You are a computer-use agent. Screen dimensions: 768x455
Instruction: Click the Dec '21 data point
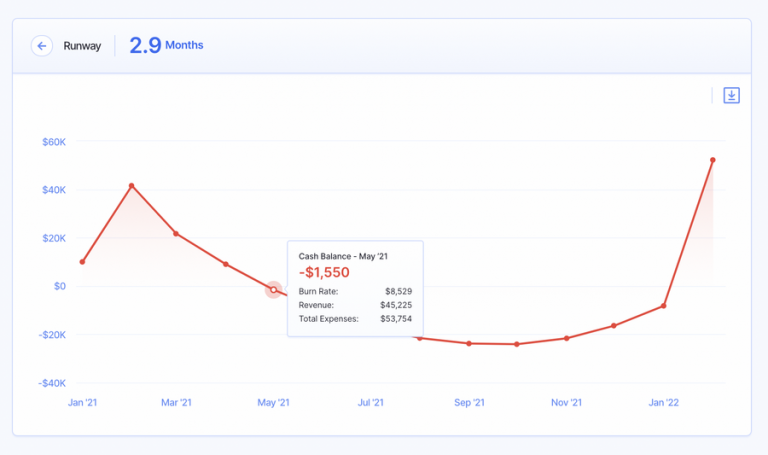[614, 326]
